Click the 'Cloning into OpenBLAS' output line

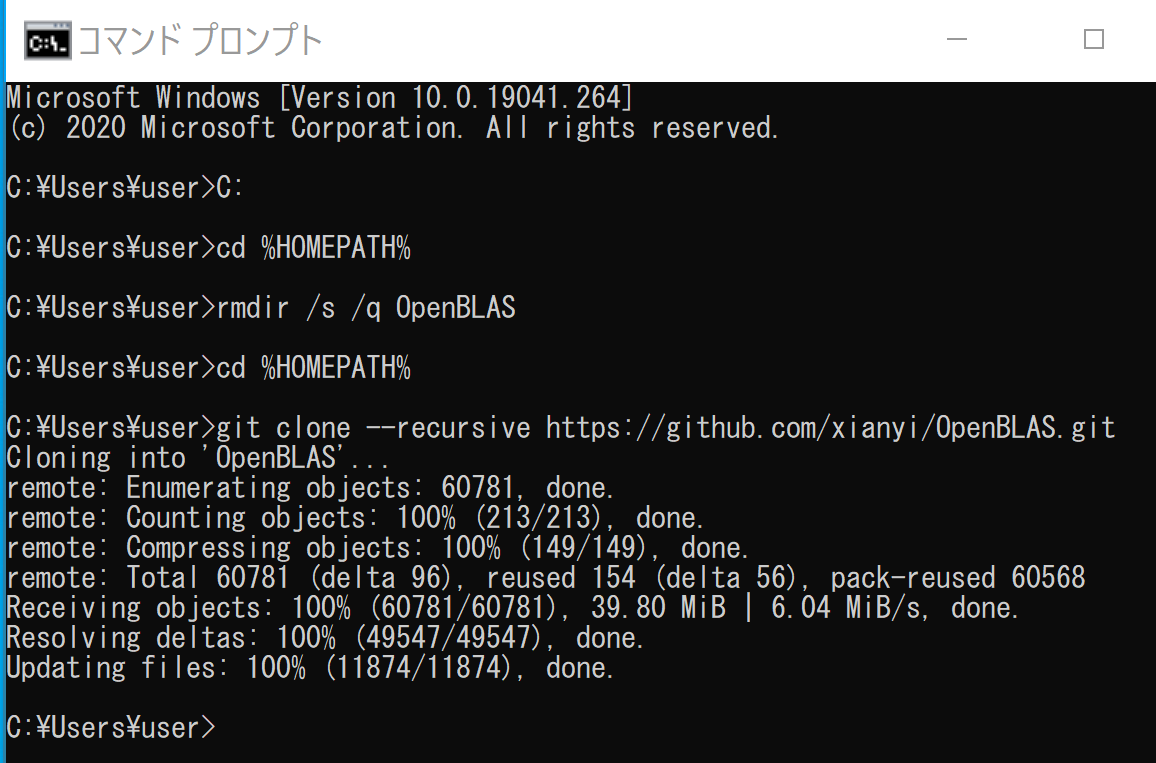tap(198, 458)
